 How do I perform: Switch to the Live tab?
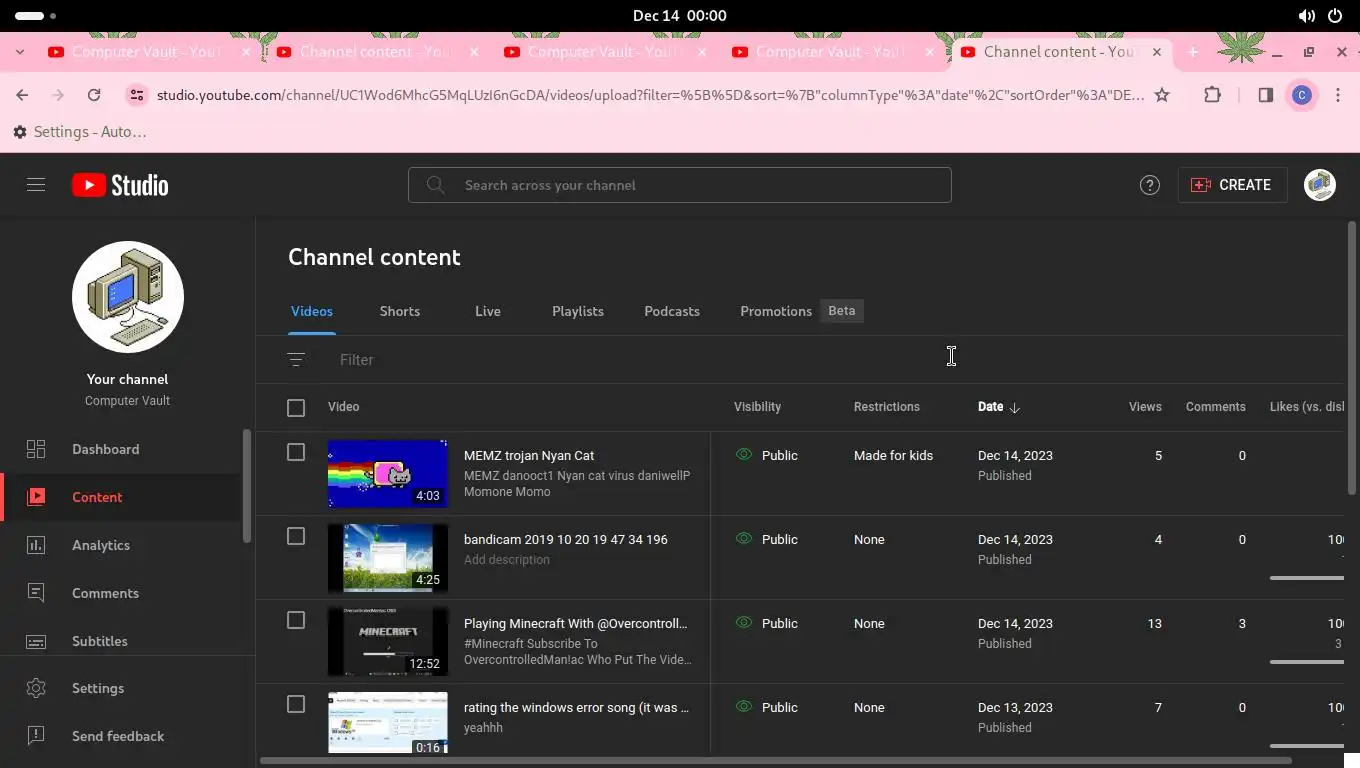(488, 311)
